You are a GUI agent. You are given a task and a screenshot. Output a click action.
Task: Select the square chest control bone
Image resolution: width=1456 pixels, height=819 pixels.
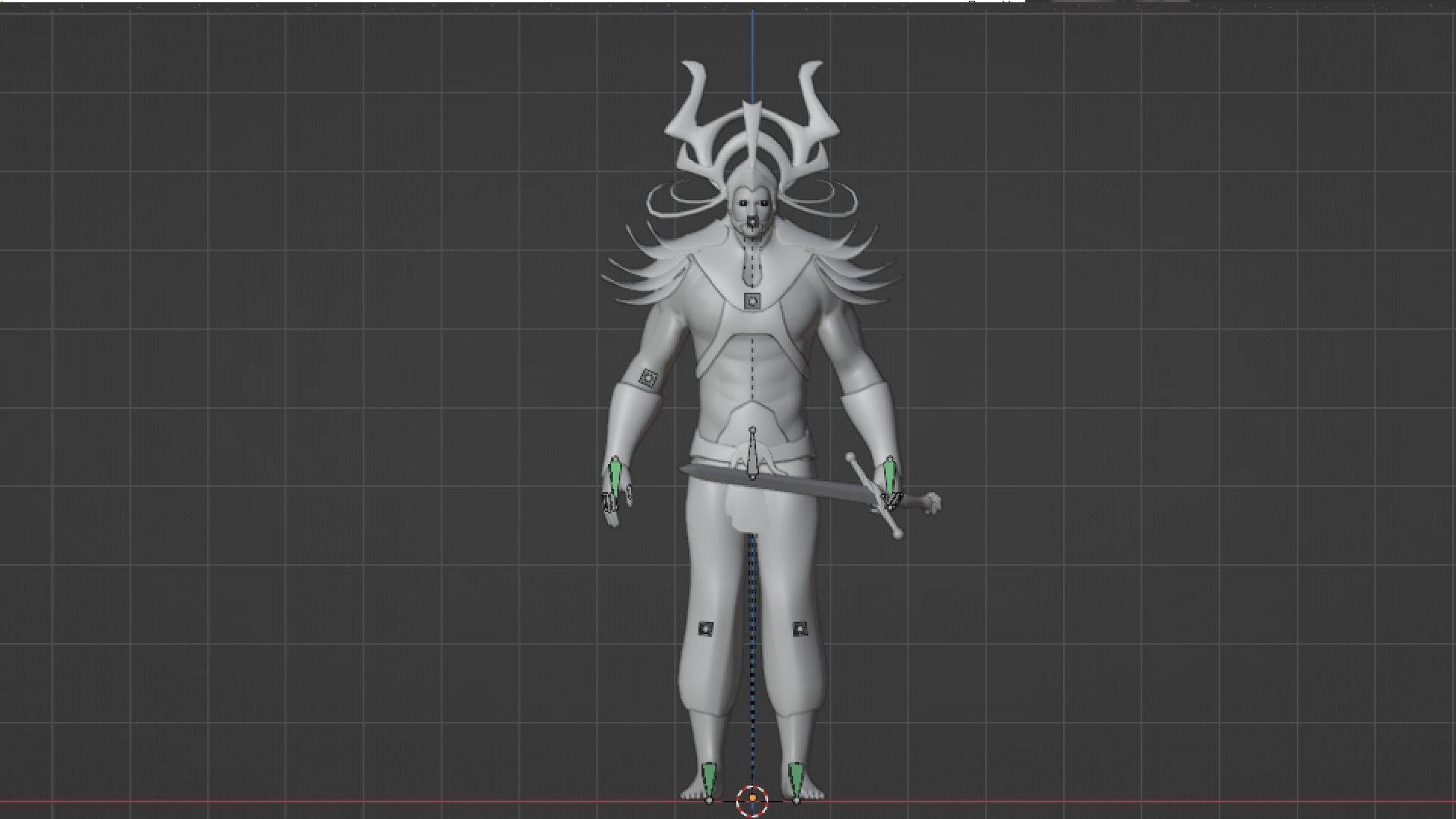click(x=752, y=301)
